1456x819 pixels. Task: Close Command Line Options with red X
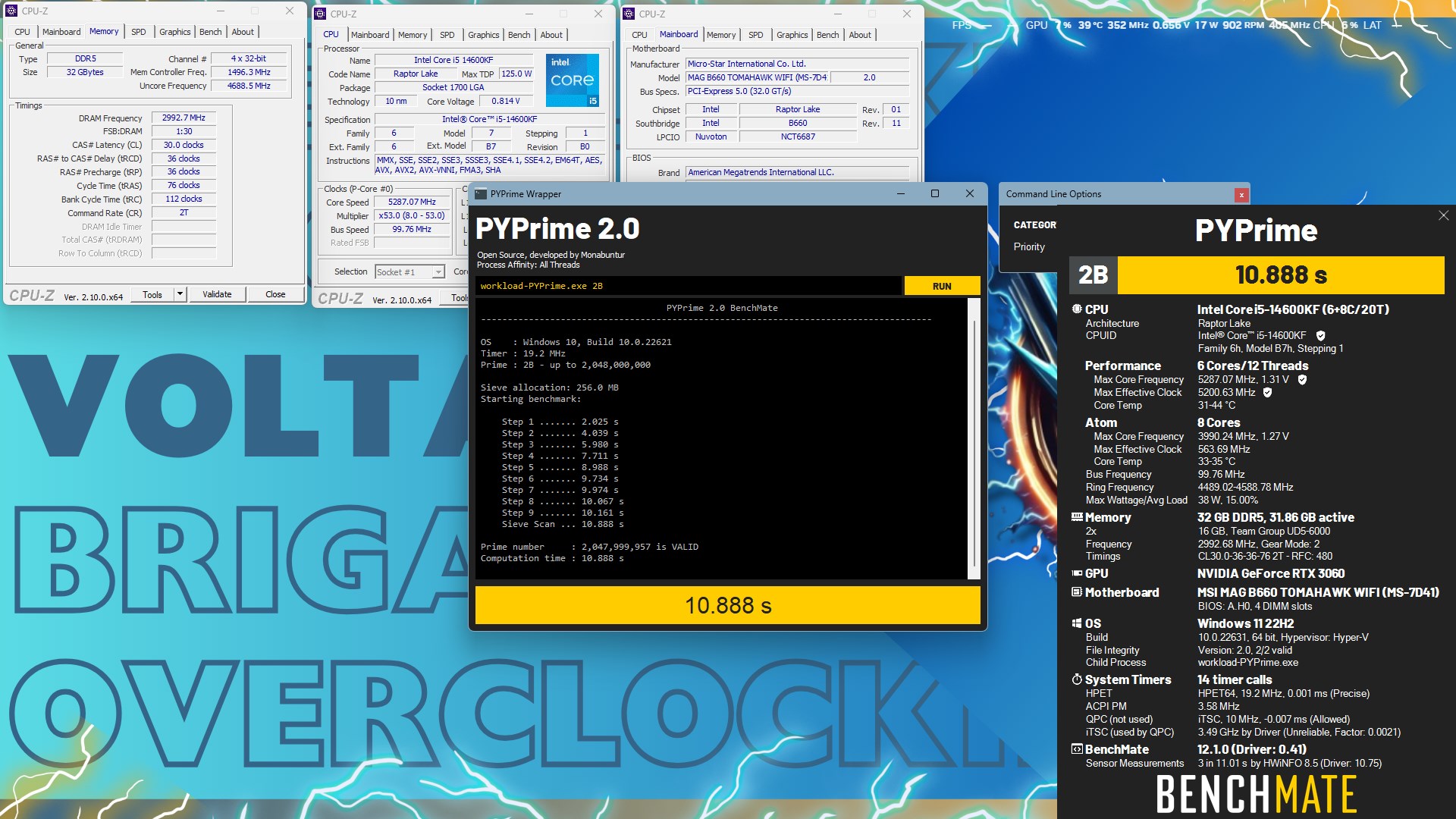click(x=1241, y=195)
